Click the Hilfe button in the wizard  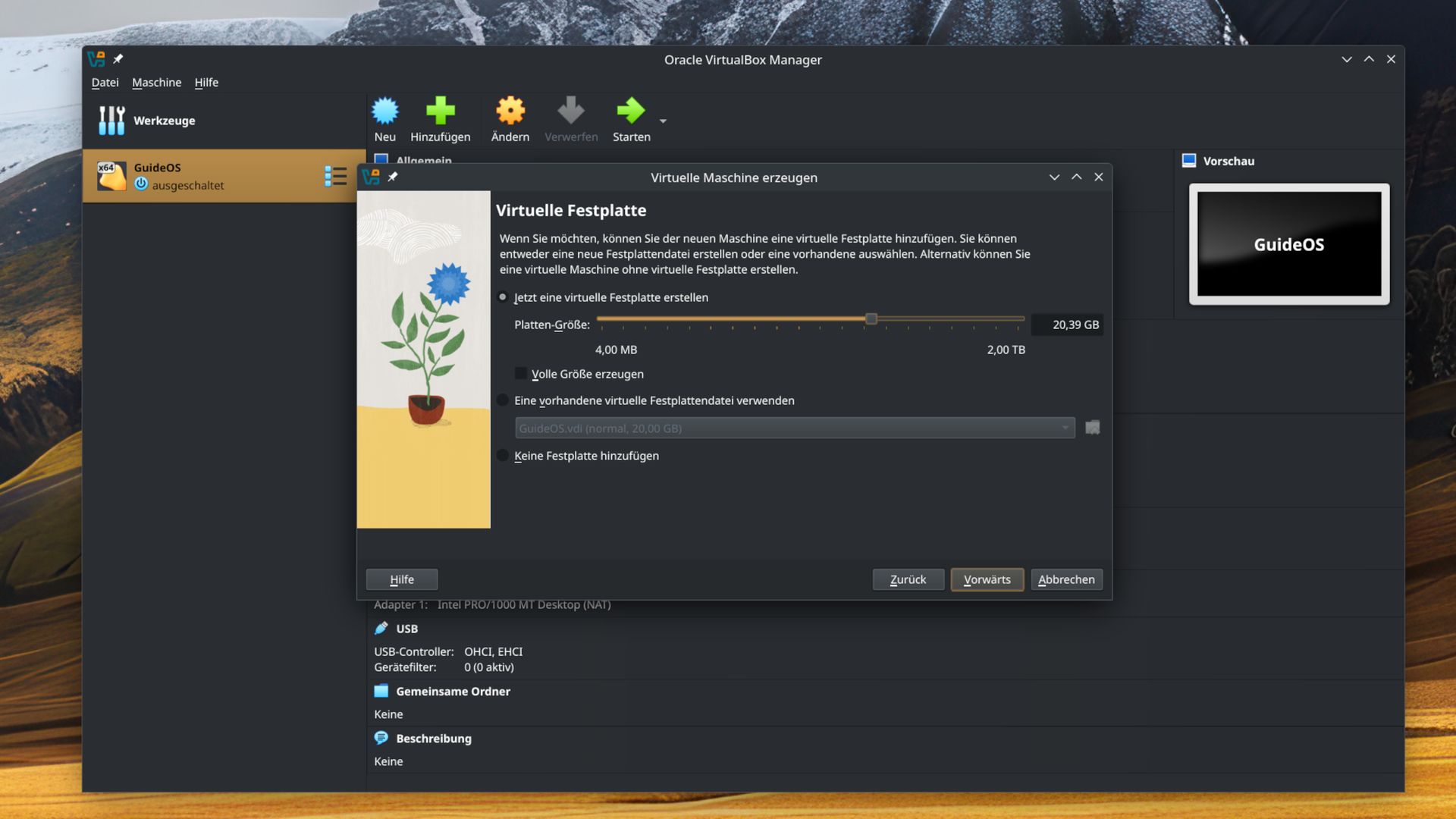coord(401,579)
